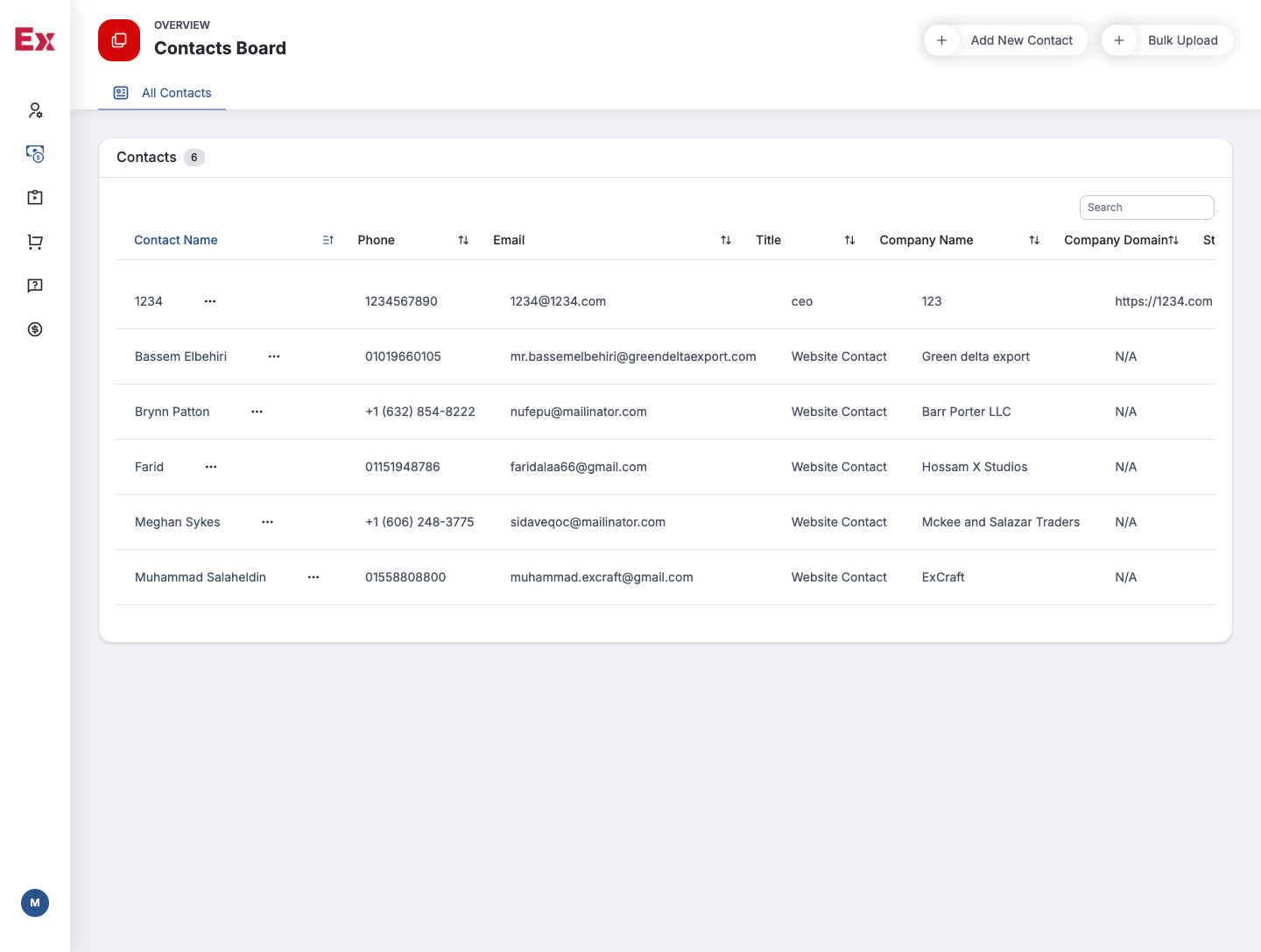Open more options for Farid
The image size is (1261, 952).
(x=211, y=467)
